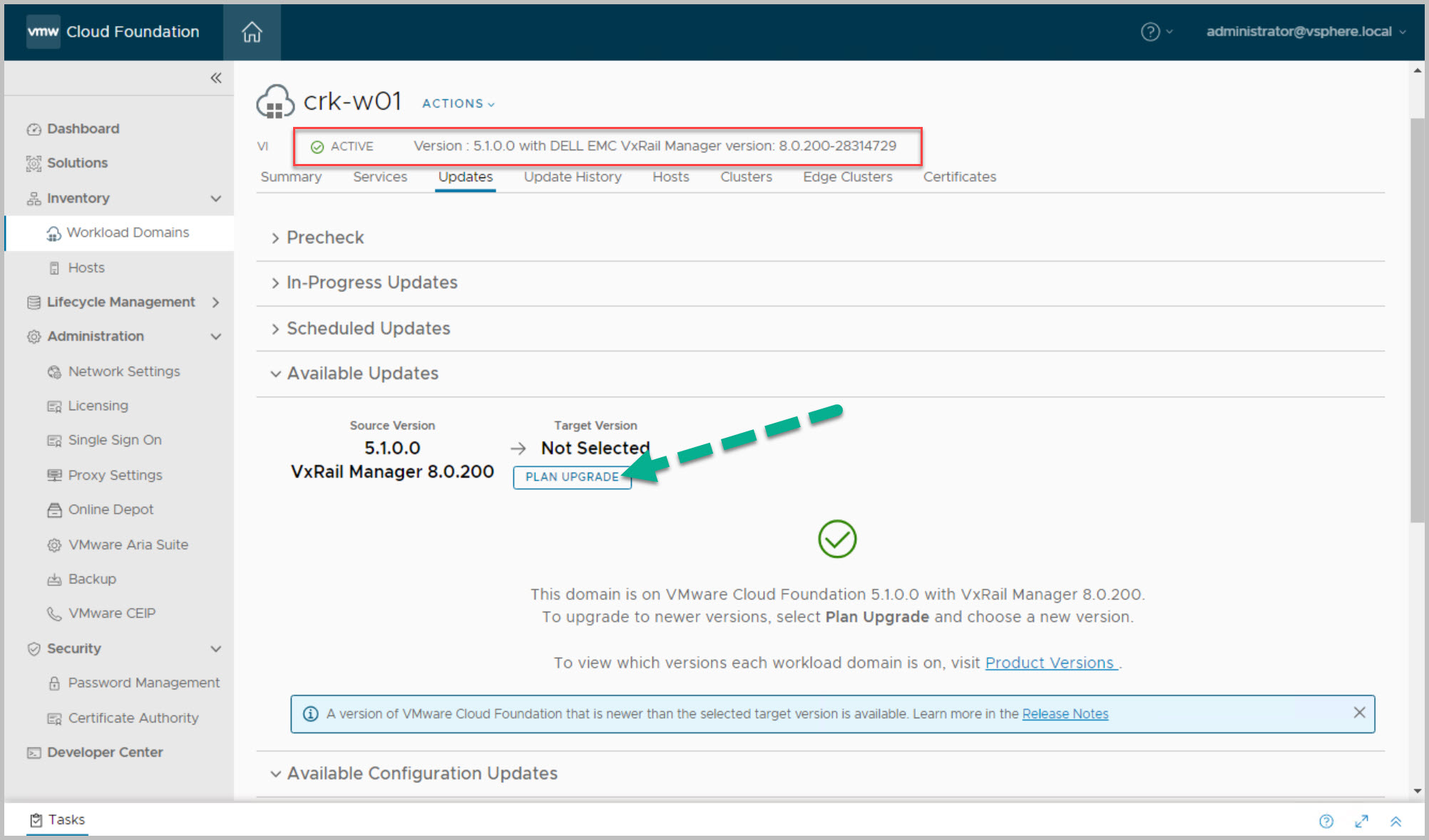Click the fullscreen expand icon at bottom right
This screenshot has width=1429, height=840.
coord(1361,821)
